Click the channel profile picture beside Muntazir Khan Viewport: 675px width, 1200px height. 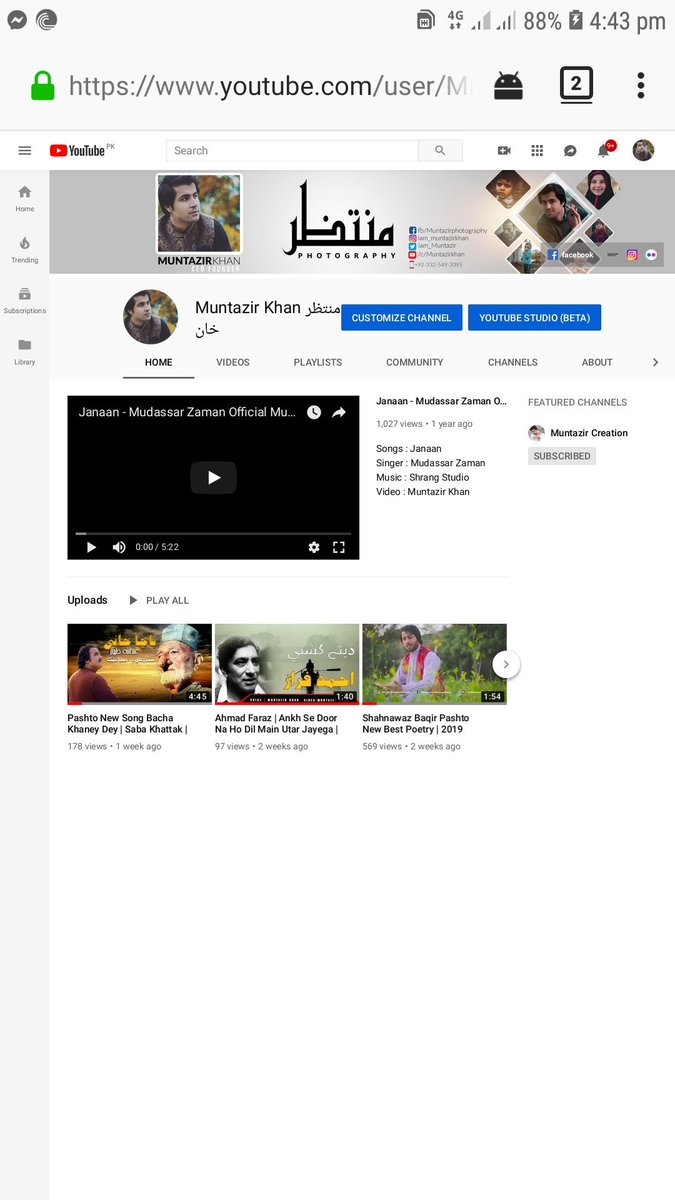[150, 317]
